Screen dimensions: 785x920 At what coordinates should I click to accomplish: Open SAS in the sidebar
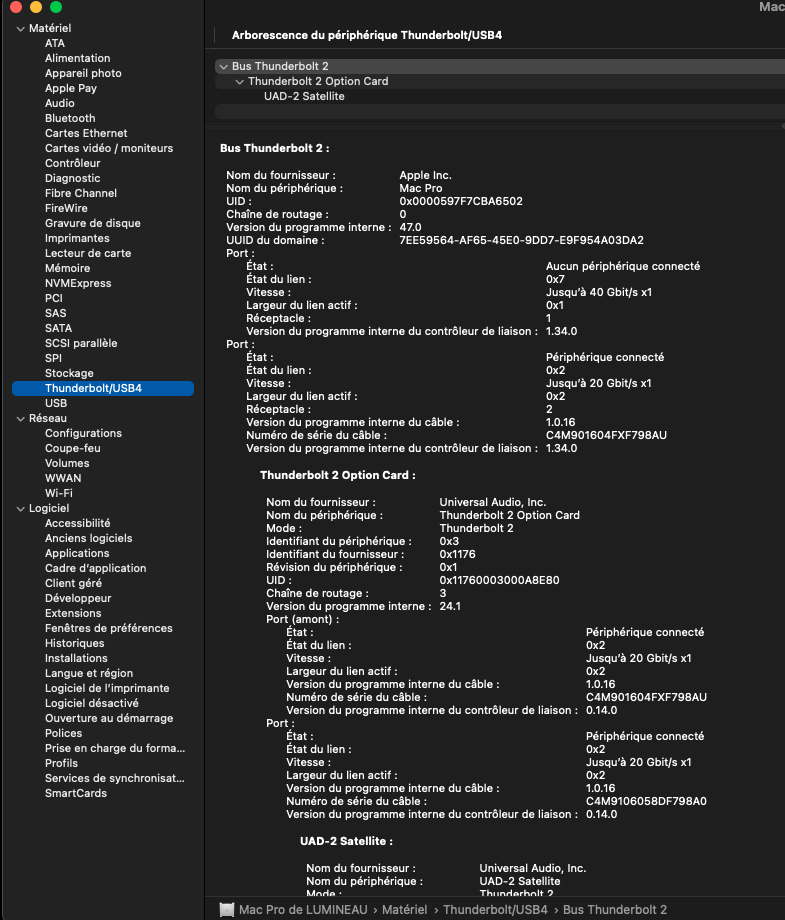pyautogui.click(x=56, y=313)
